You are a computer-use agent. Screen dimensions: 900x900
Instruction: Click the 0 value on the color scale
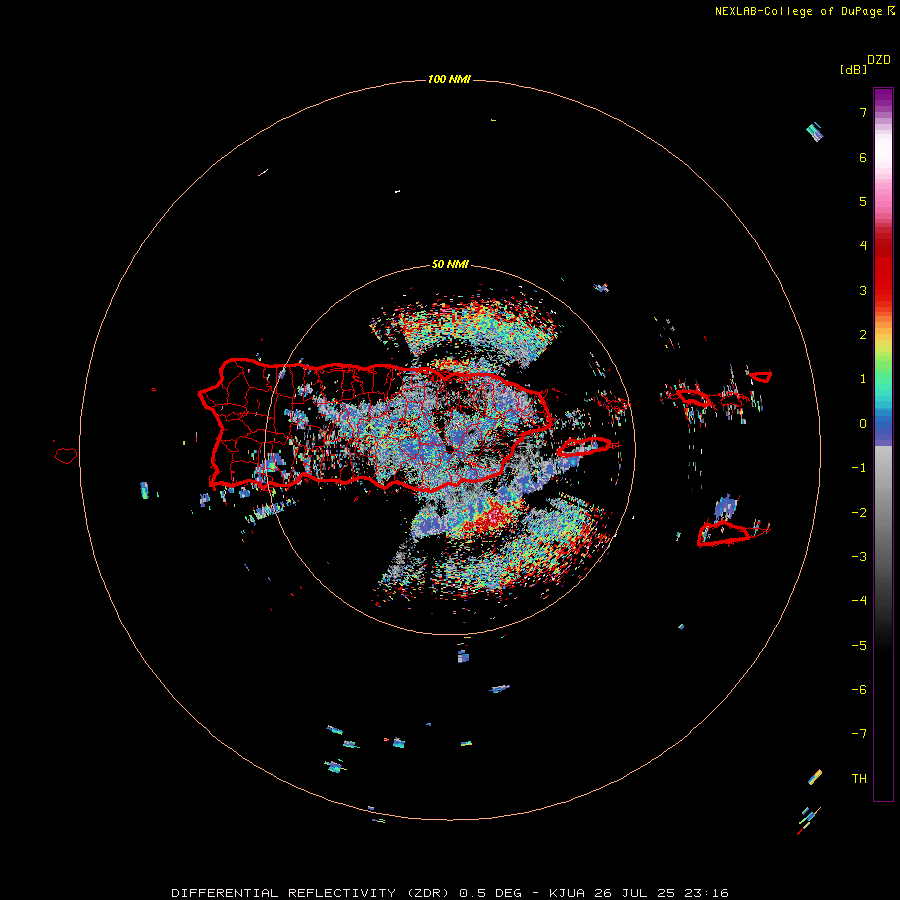[863, 424]
